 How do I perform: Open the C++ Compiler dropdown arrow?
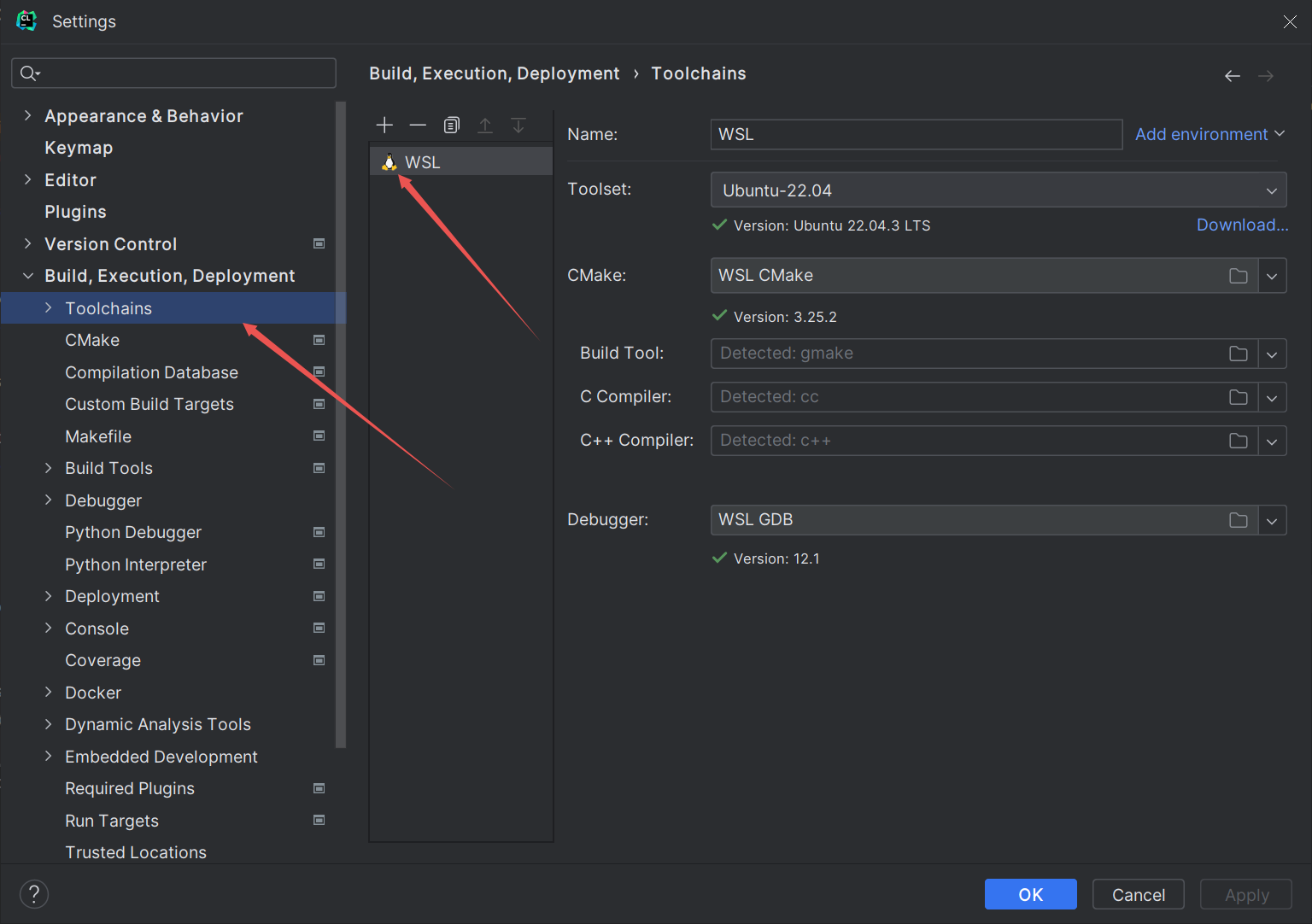click(1272, 441)
